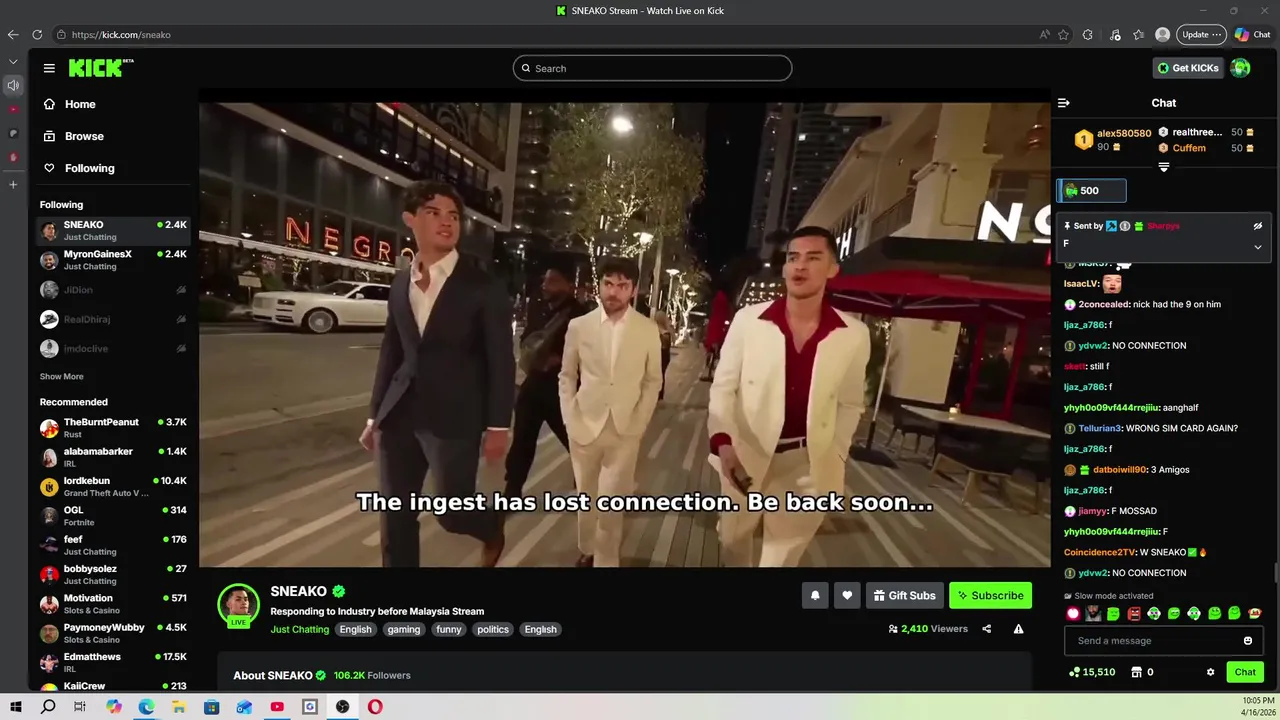Open the emote picker smiley in the message box

[x=1248, y=641]
